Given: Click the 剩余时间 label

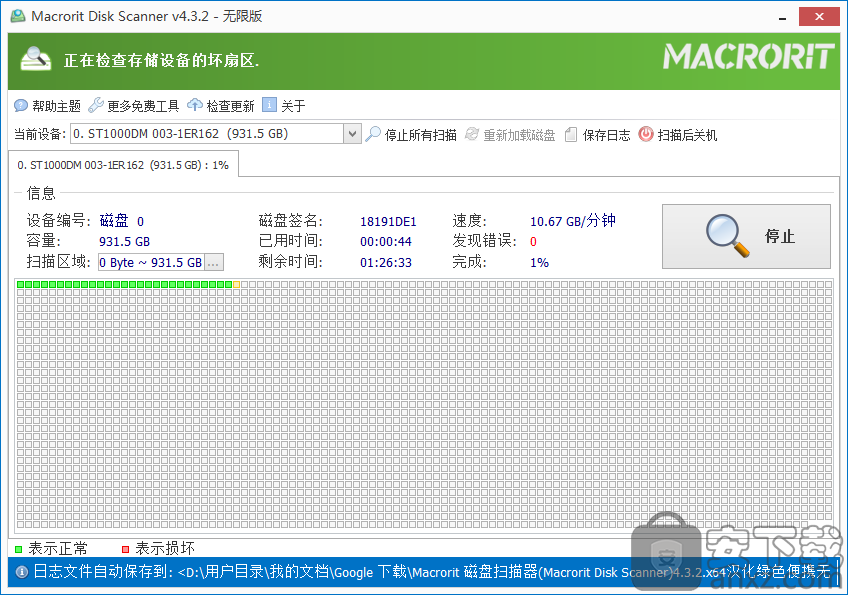Looking at the screenshot, I should tap(290, 262).
